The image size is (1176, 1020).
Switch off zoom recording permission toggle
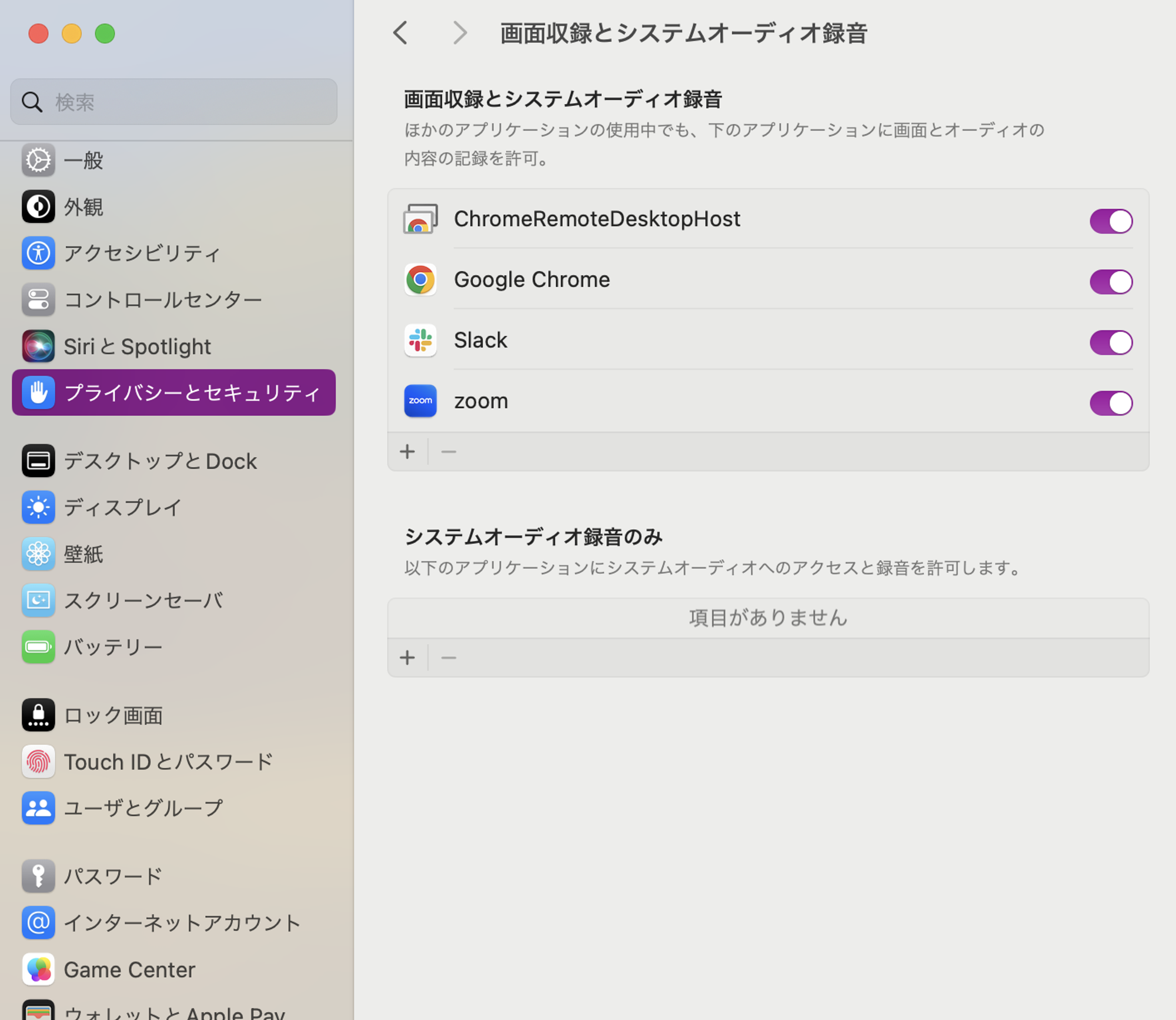(x=1111, y=403)
